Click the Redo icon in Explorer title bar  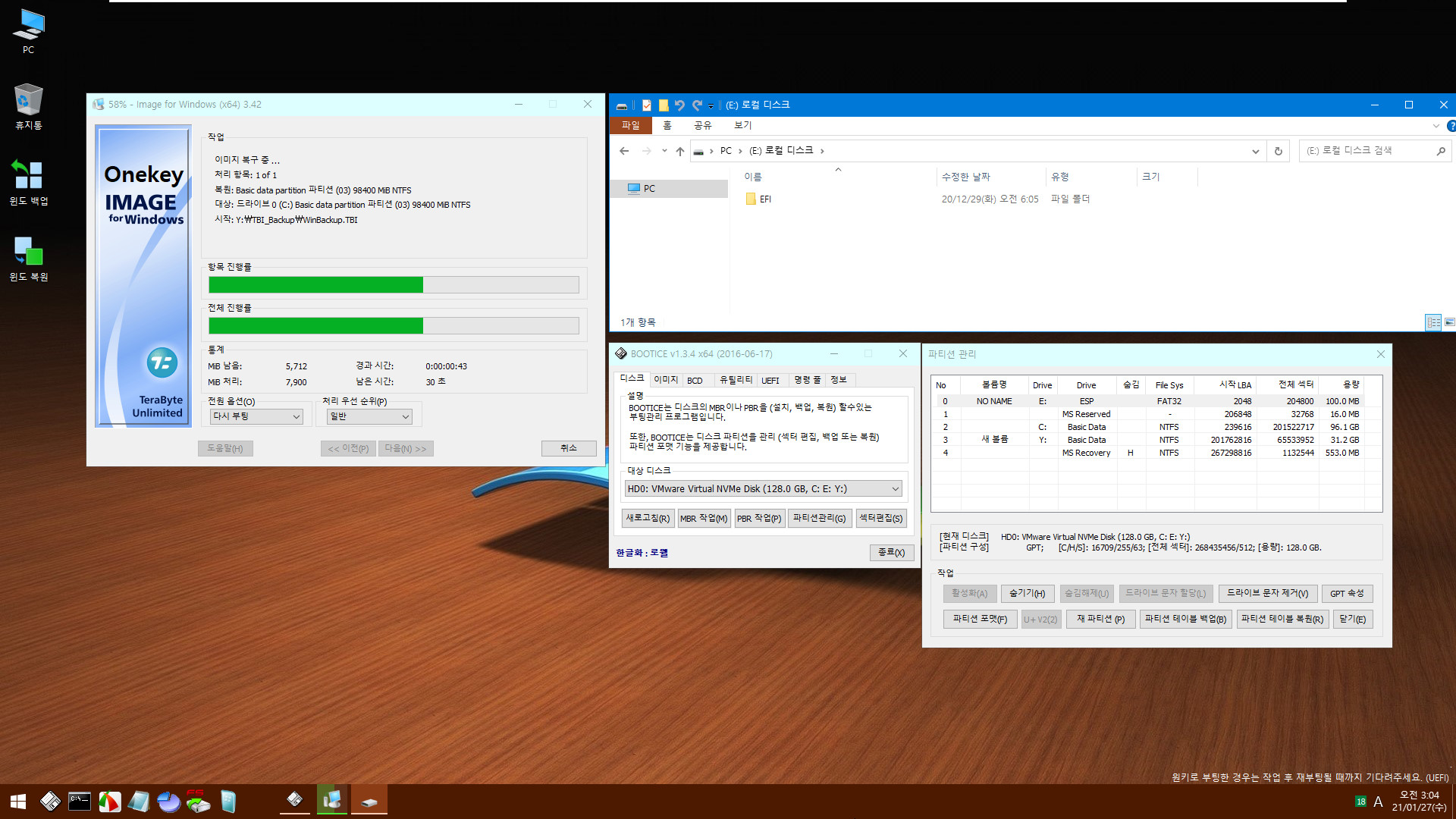tap(697, 105)
